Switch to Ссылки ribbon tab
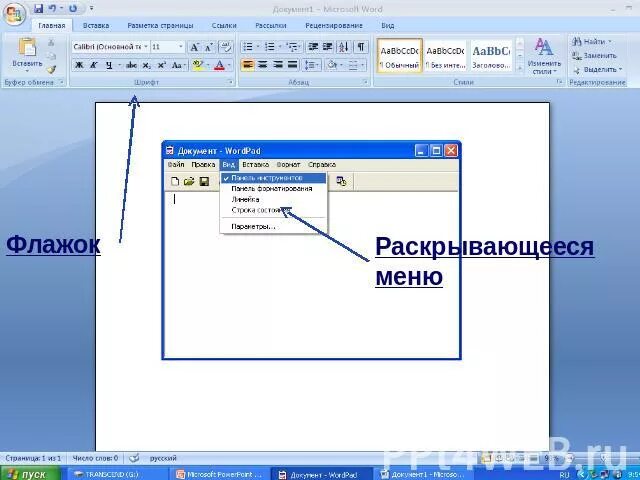This screenshot has width=640, height=480. [x=224, y=26]
